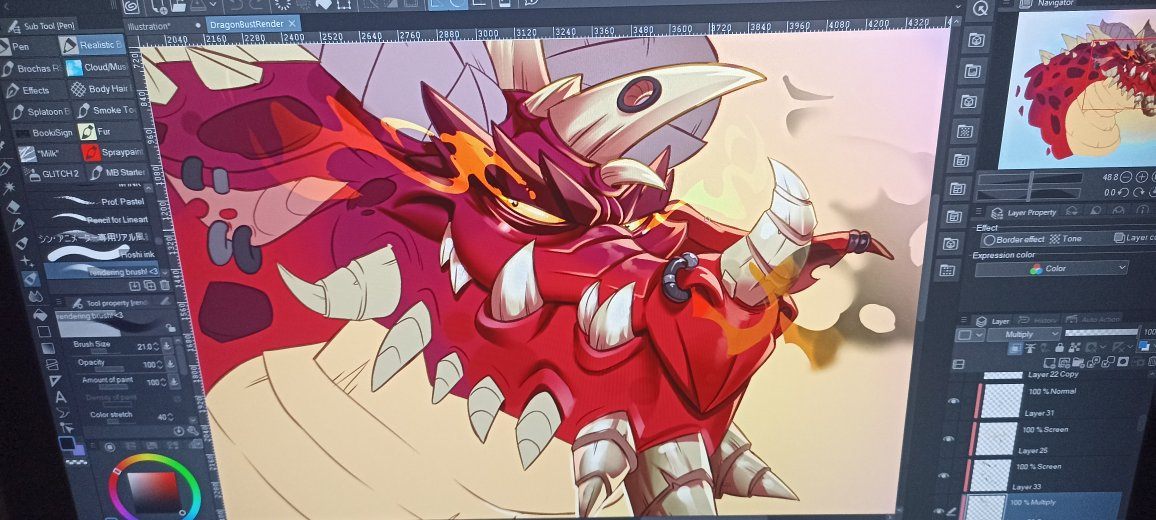The image size is (1156, 520).
Task: Open the History tab
Action: coord(1037,321)
